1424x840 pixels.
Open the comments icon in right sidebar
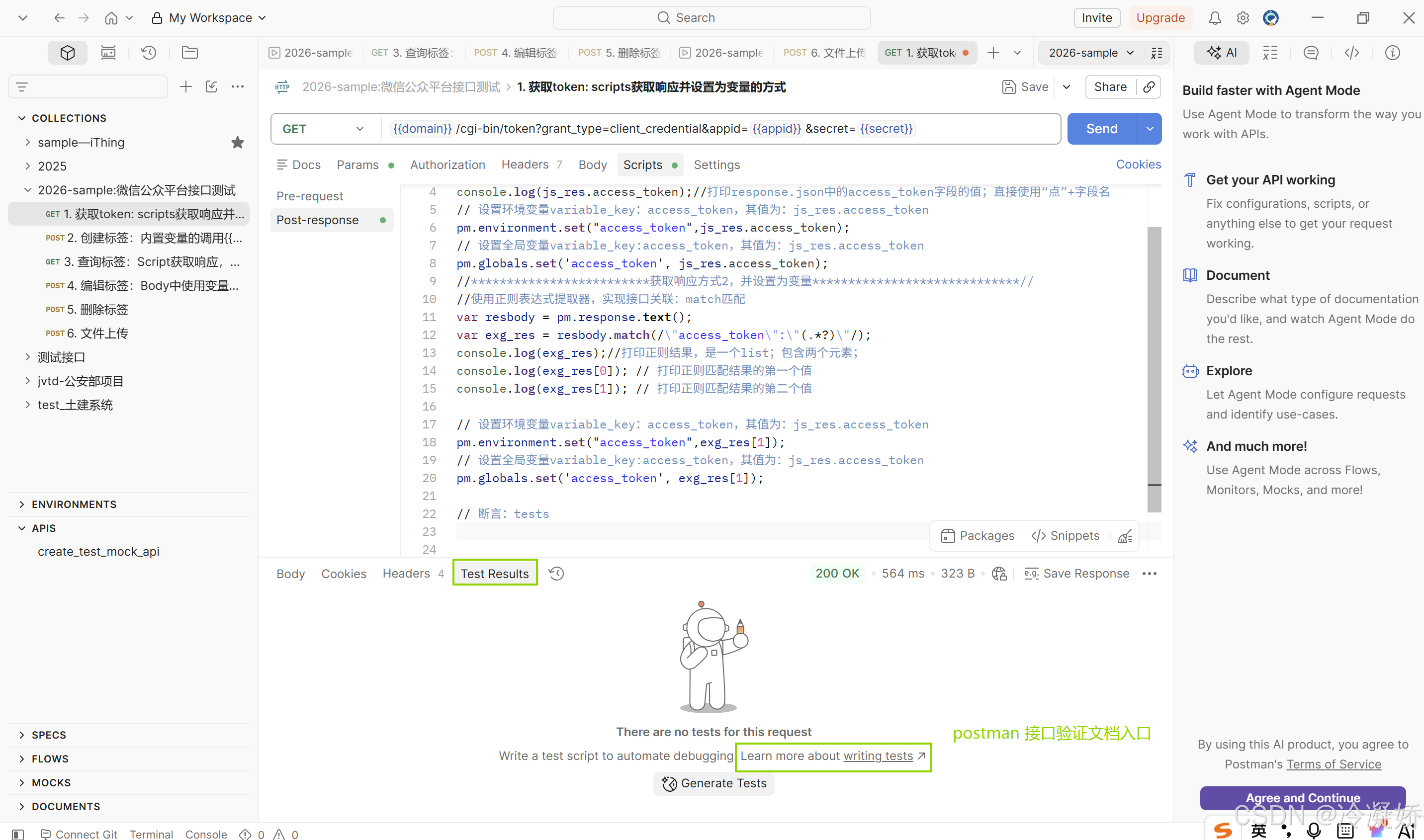tap(1311, 53)
